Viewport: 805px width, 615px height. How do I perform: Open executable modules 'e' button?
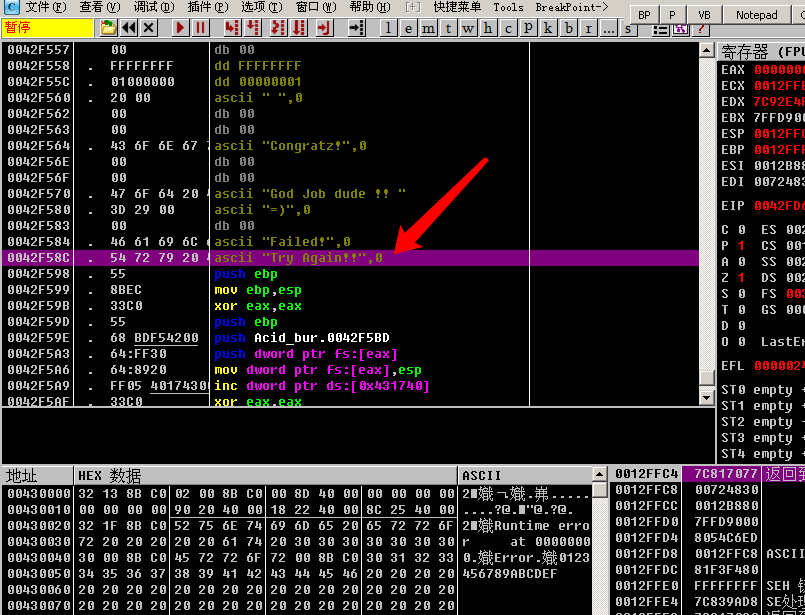click(x=408, y=28)
